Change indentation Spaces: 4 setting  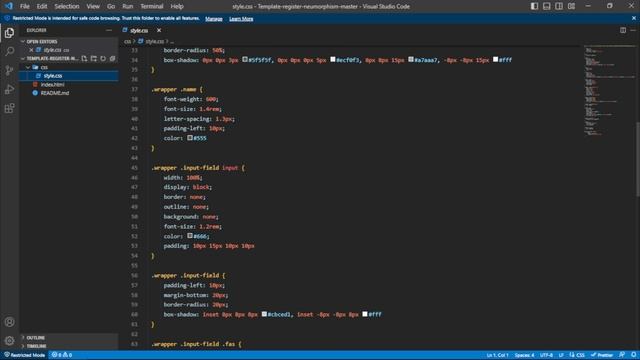click(x=524, y=355)
